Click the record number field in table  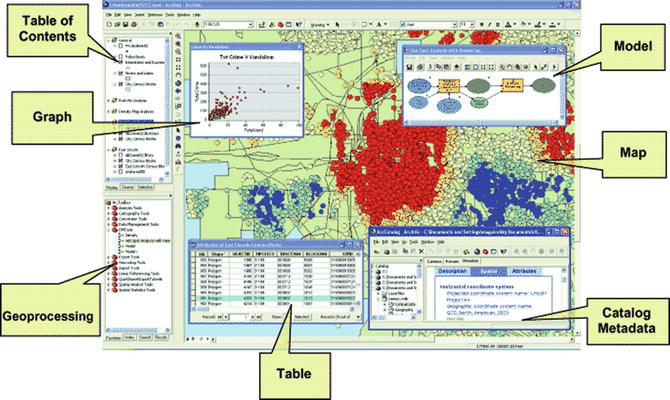point(239,317)
